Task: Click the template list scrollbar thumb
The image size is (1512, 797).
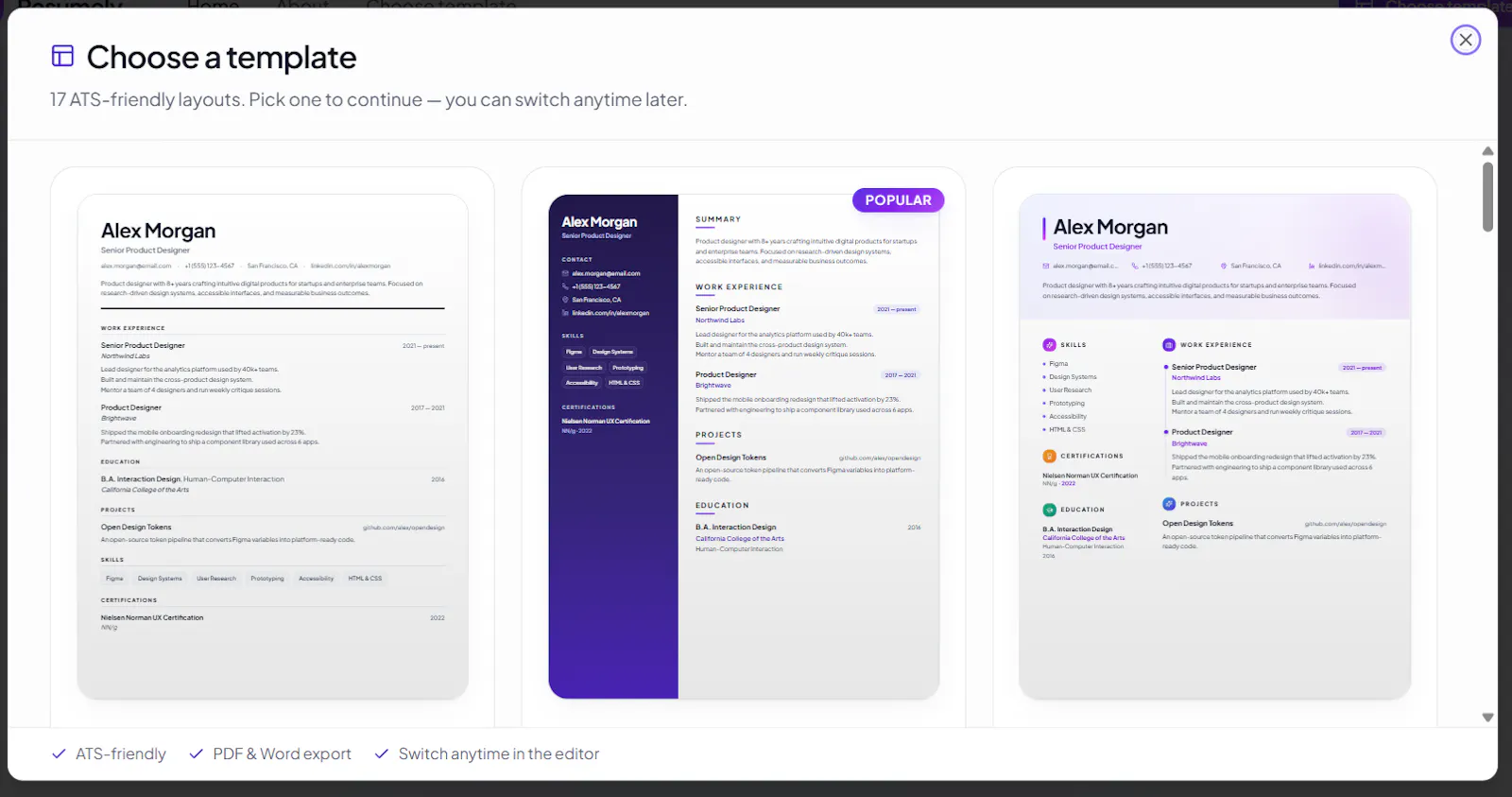Action: click(x=1487, y=197)
